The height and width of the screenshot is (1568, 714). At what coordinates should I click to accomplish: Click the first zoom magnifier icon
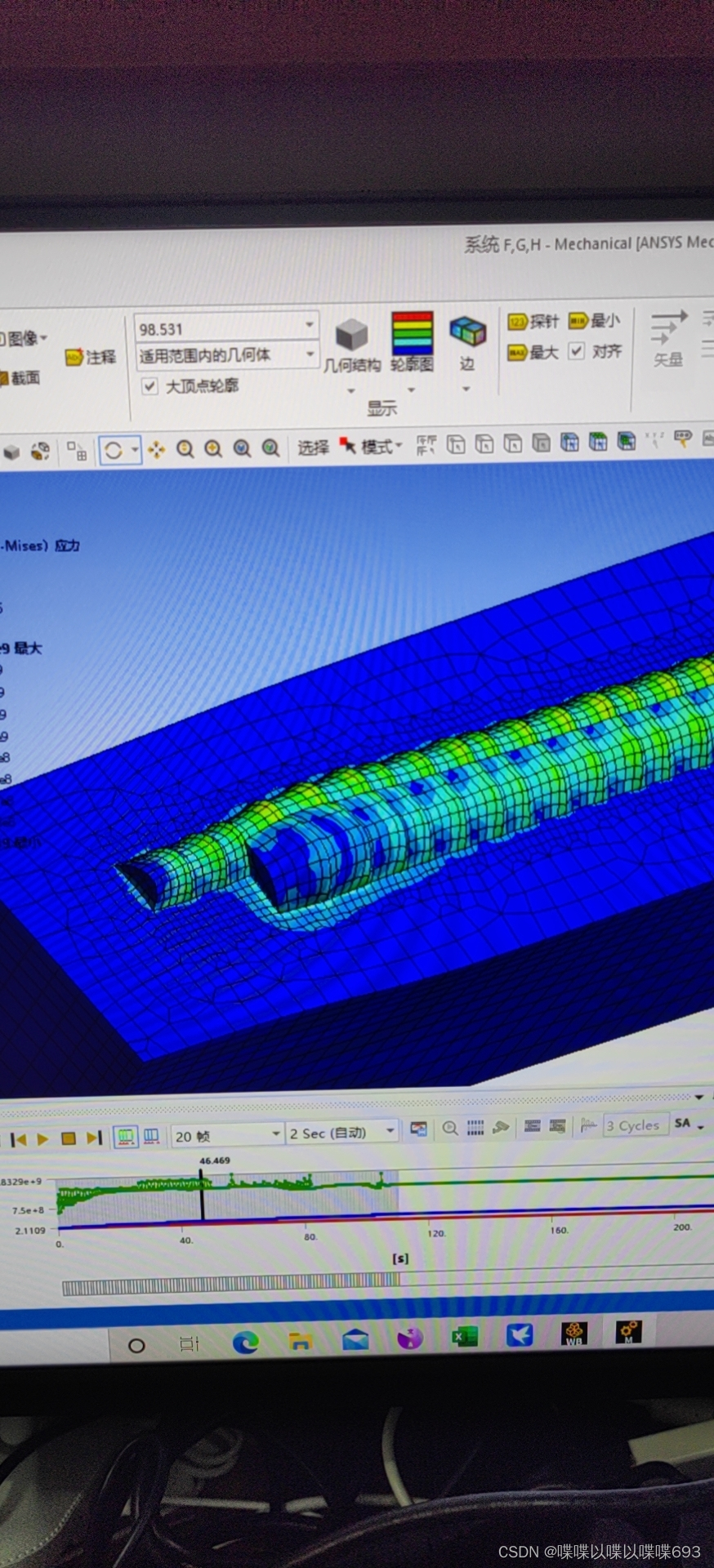tap(185, 448)
